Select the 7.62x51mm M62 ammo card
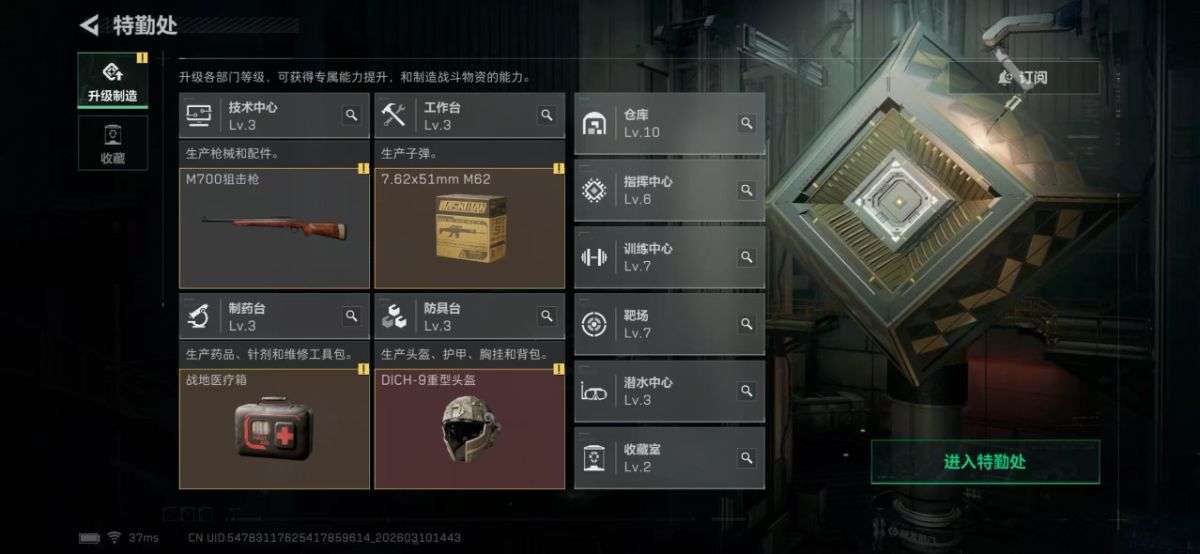1200x554 pixels. [x=469, y=228]
